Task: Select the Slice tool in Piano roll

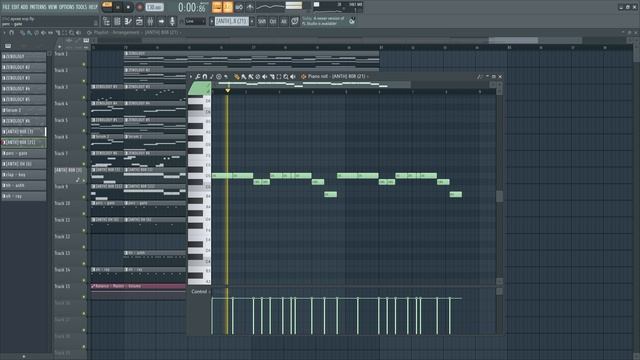Action: pos(272,77)
